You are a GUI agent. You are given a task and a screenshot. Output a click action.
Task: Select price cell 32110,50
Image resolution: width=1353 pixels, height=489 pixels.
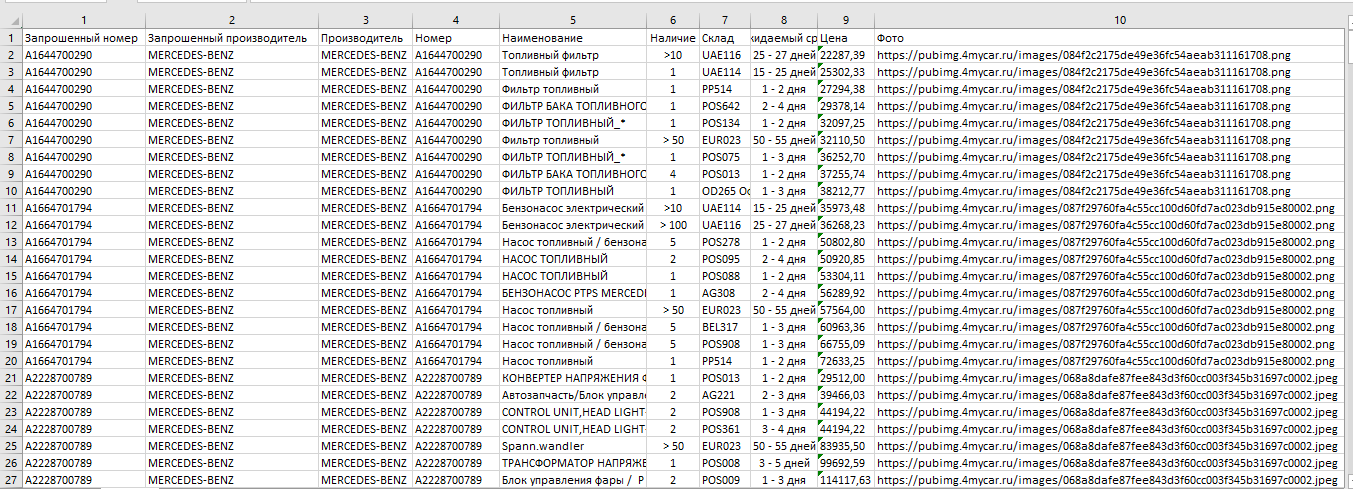tap(846, 140)
